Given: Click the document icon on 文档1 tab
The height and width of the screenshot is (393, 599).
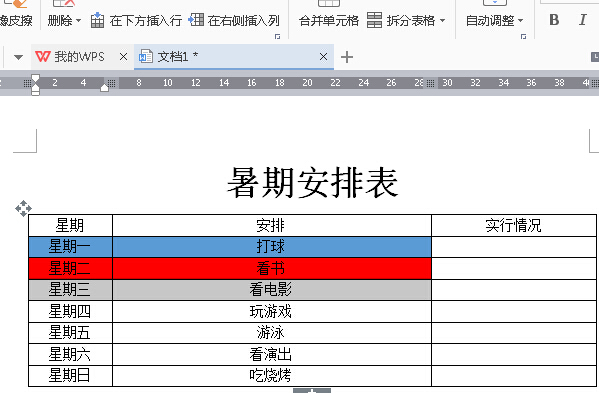Looking at the screenshot, I should tap(146, 57).
